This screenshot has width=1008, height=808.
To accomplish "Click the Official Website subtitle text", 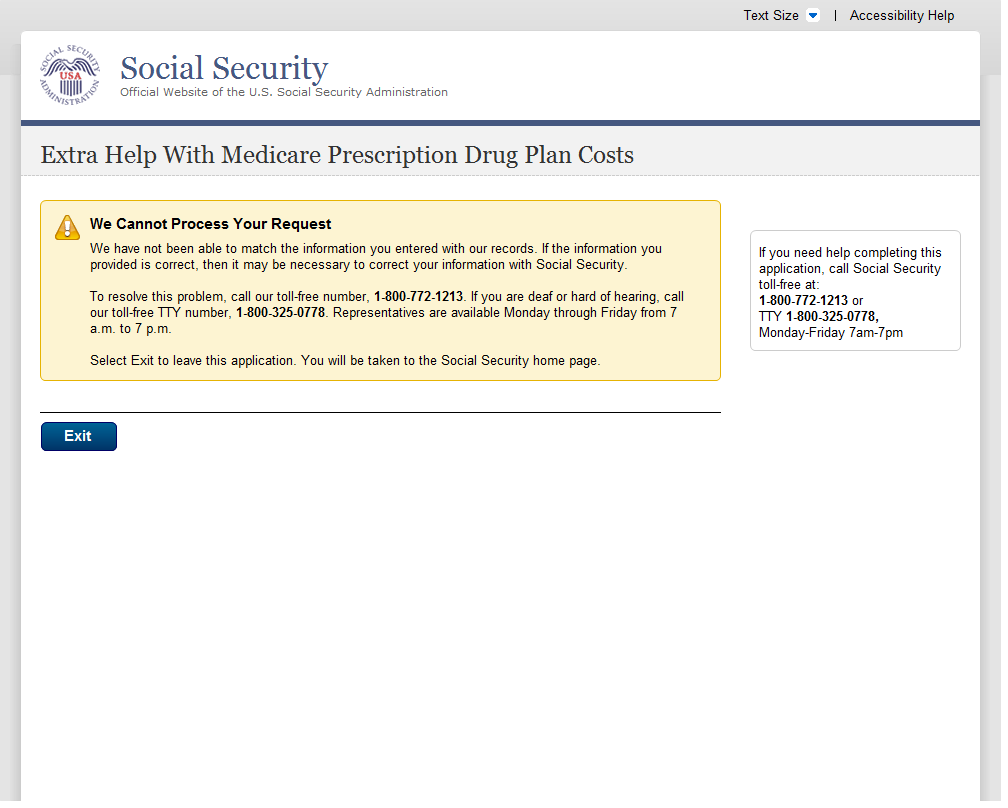I will coord(284,92).
